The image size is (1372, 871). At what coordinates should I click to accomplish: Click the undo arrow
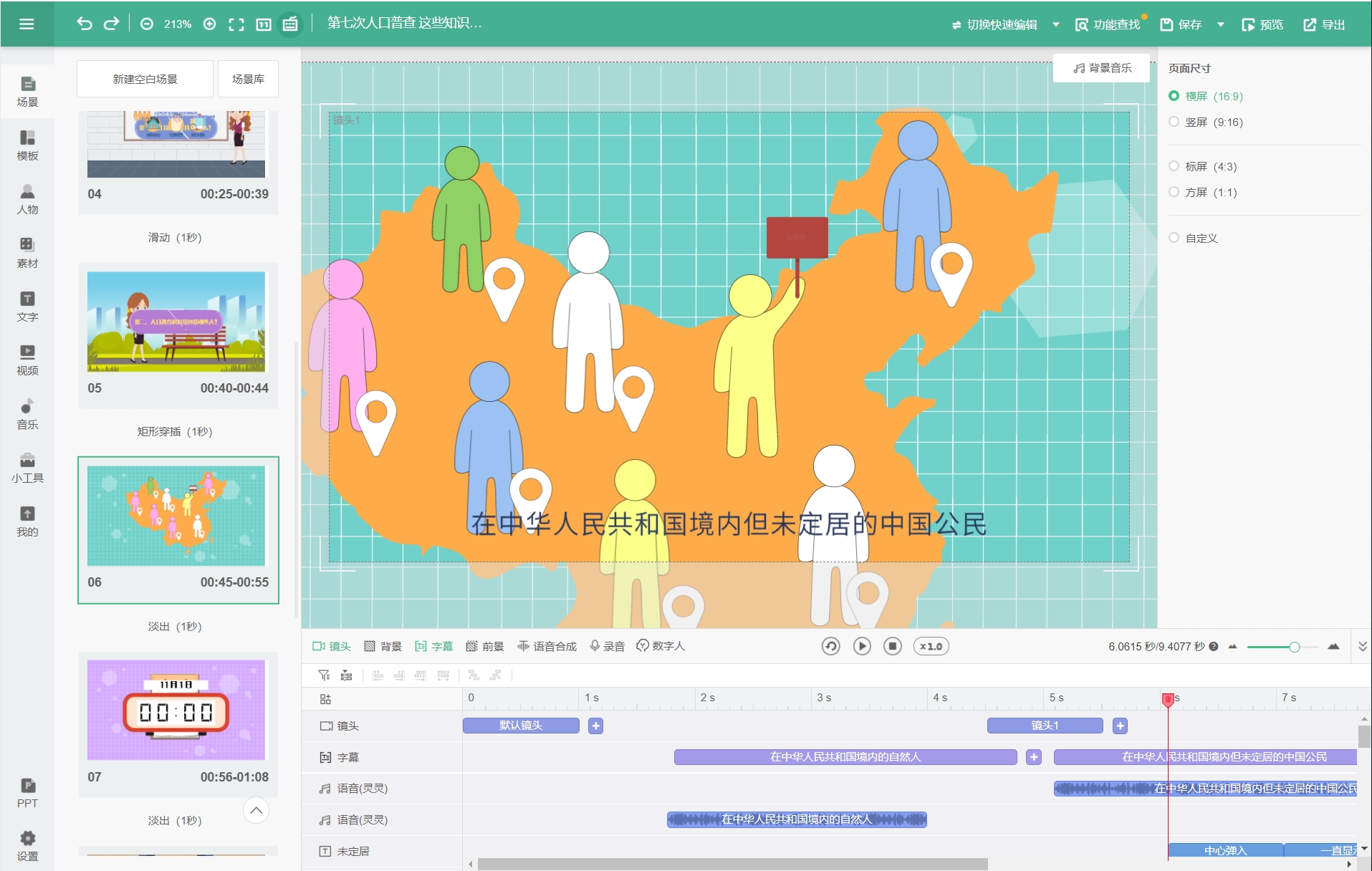85,24
